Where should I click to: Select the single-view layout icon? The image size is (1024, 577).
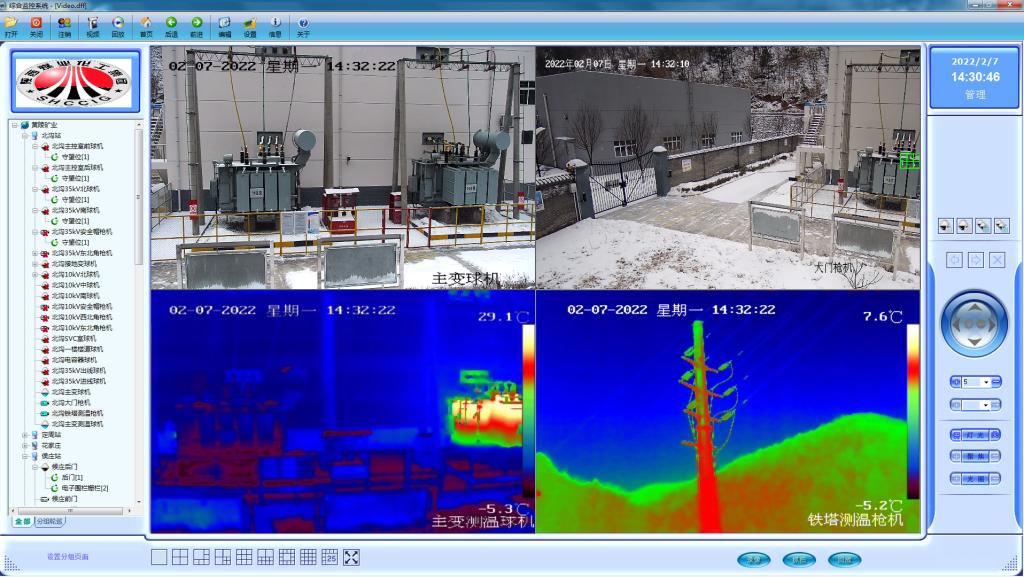(x=158, y=557)
